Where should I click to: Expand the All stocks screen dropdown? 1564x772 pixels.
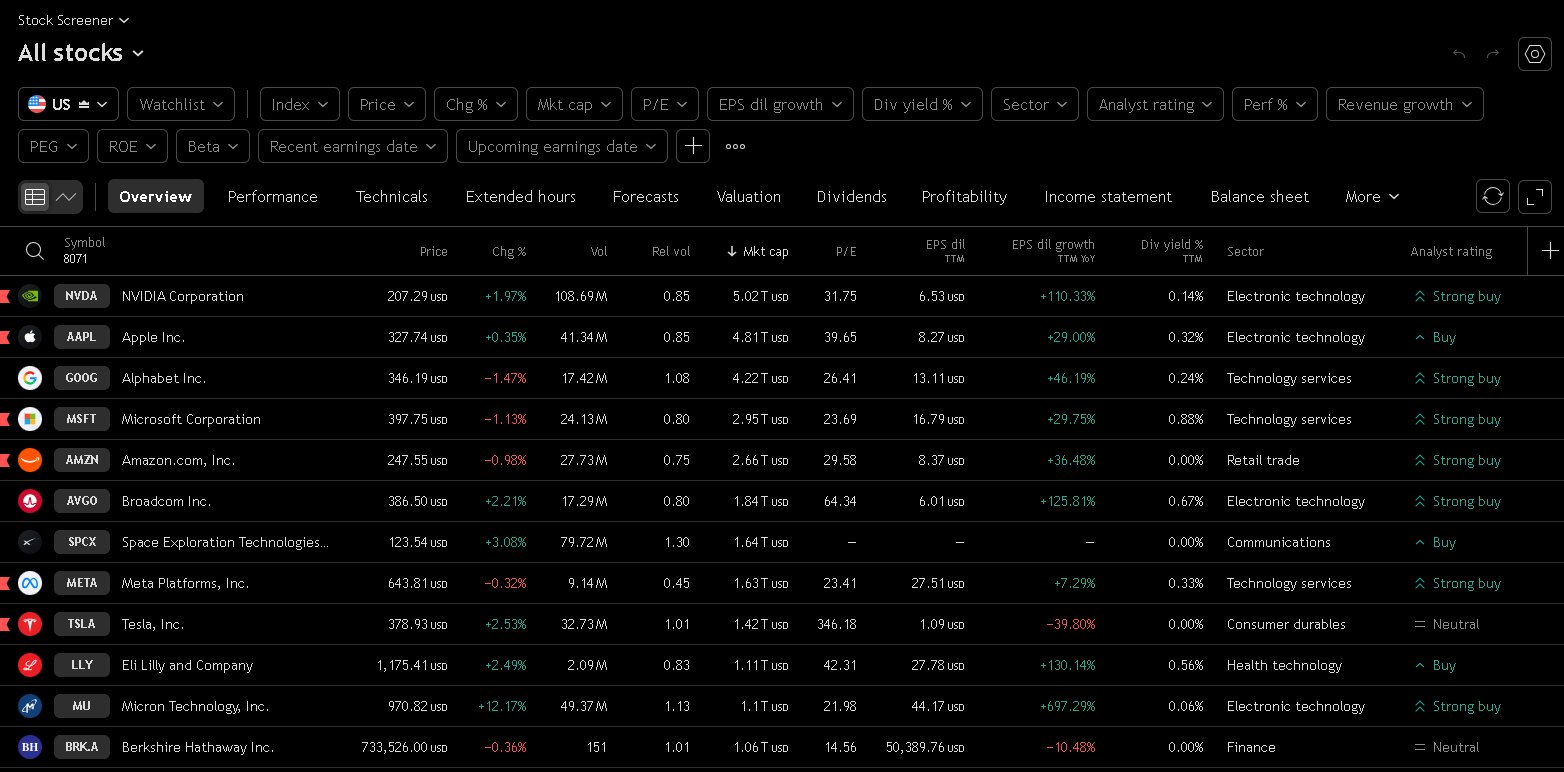pyautogui.click(x=81, y=53)
